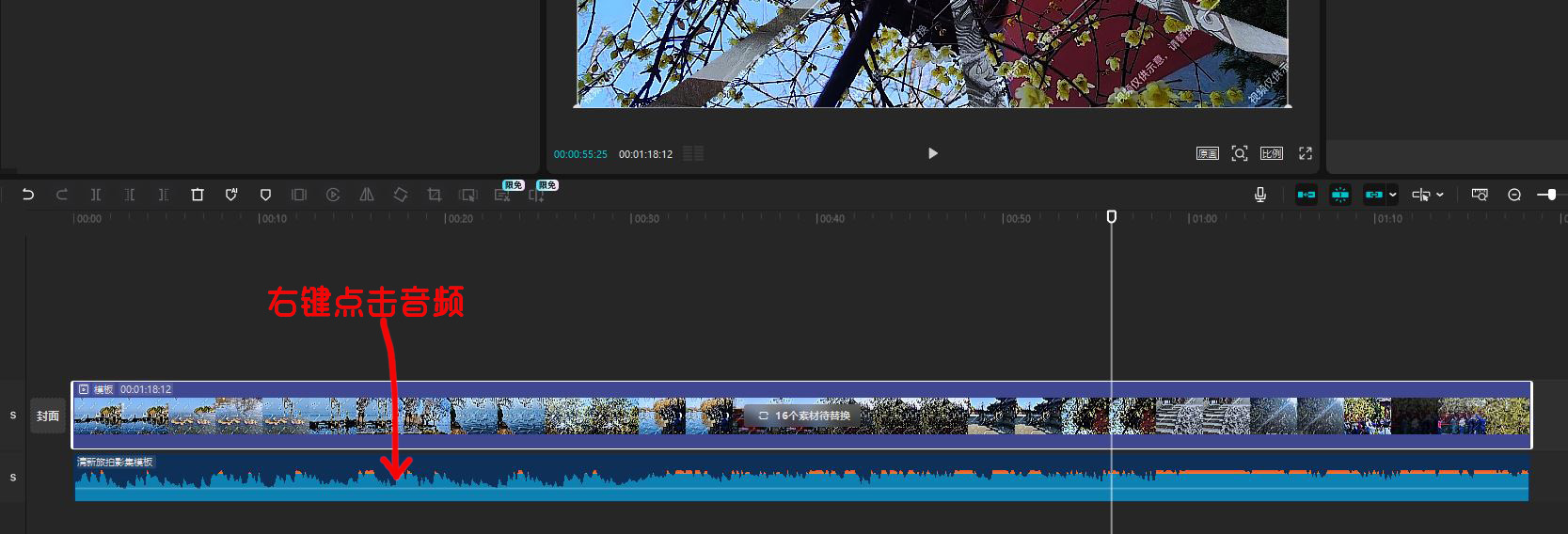
Task: Add a marker with the shield icon
Action: (x=265, y=195)
